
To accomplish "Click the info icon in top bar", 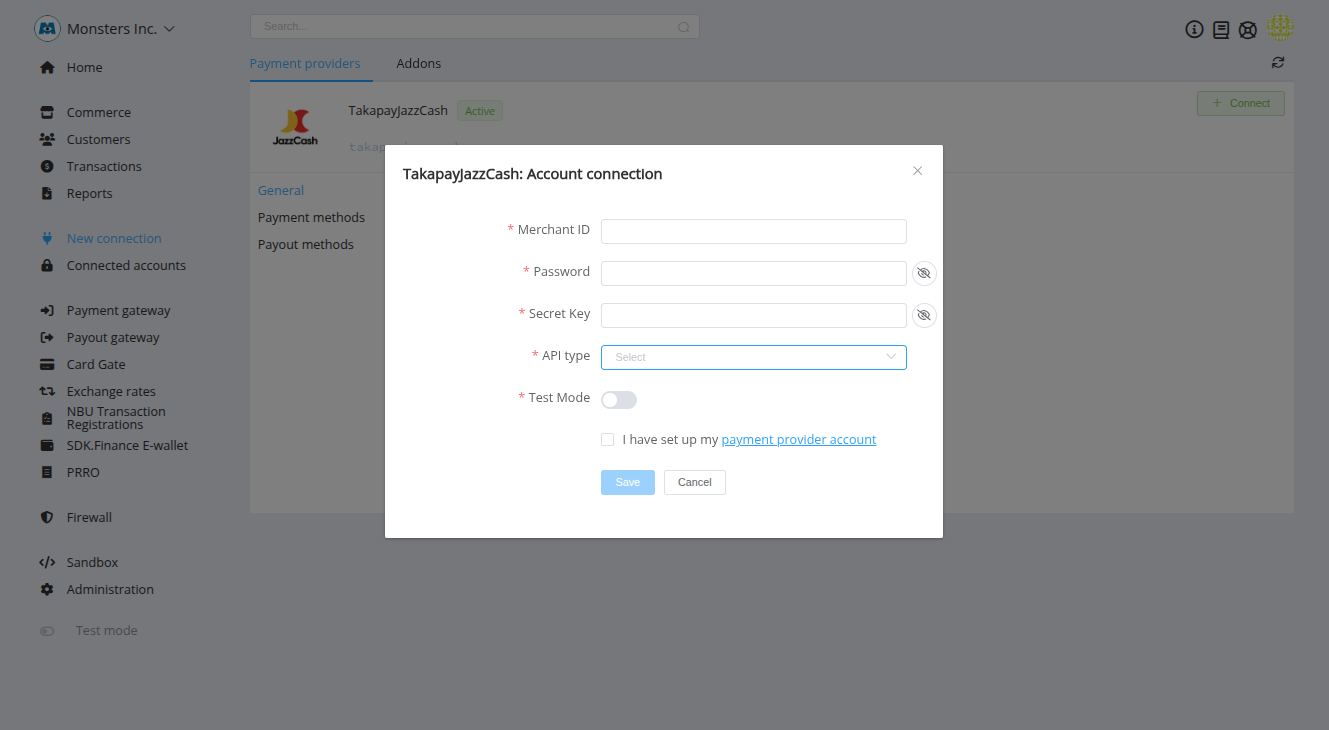I will [x=1194, y=30].
